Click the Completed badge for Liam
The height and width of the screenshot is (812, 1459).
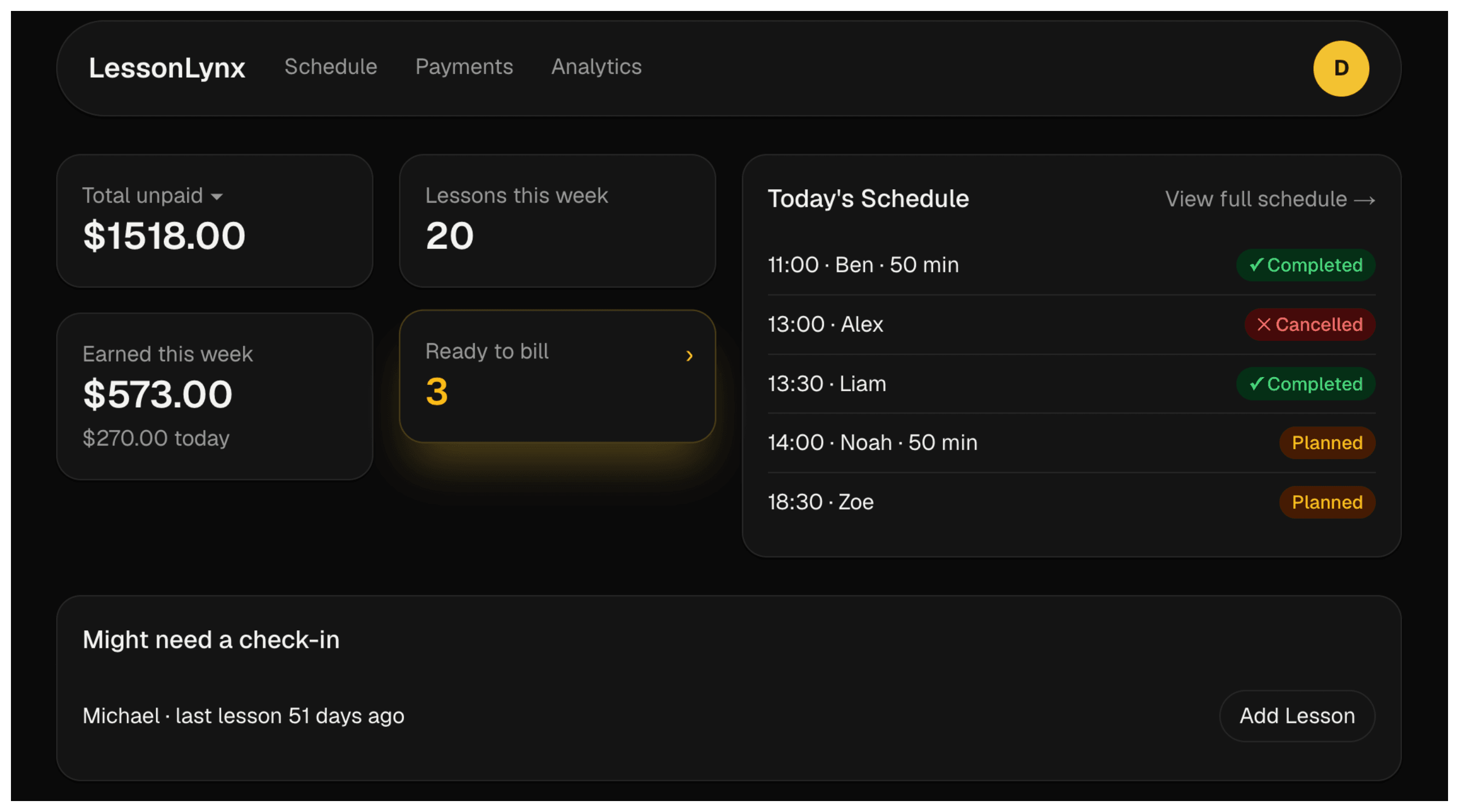tap(1306, 384)
